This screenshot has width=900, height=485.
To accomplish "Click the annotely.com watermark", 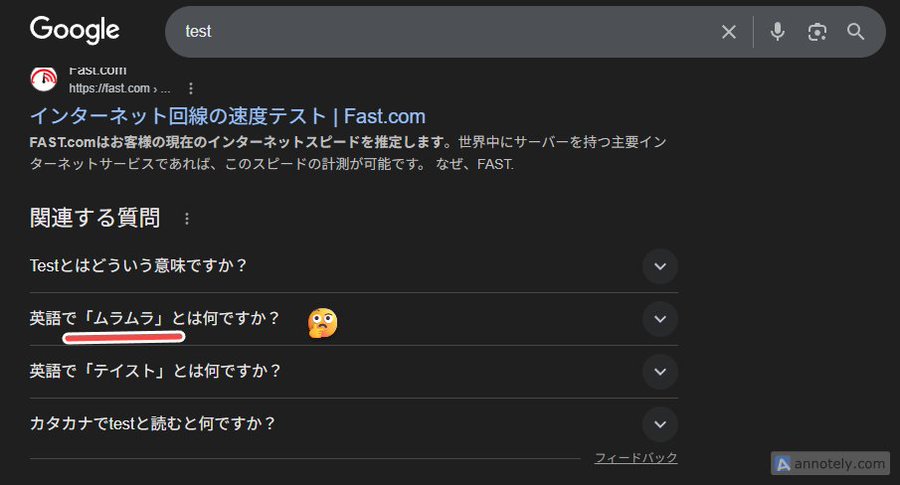I will (831, 464).
